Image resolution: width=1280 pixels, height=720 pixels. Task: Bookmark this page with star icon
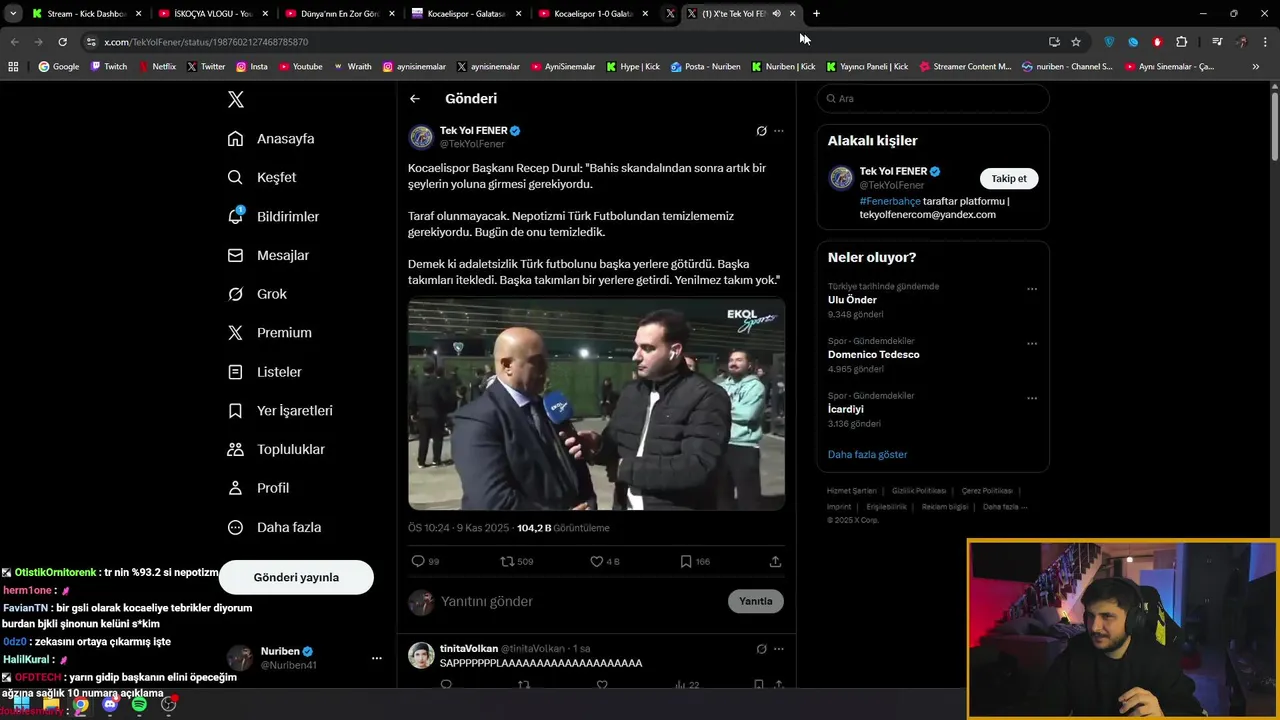[1076, 42]
